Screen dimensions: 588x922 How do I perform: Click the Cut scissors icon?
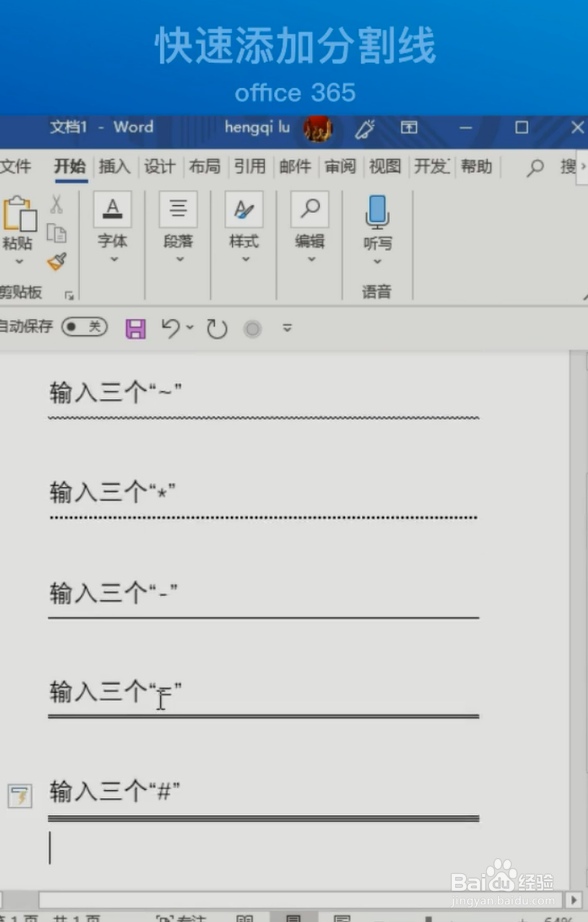pyautogui.click(x=56, y=204)
